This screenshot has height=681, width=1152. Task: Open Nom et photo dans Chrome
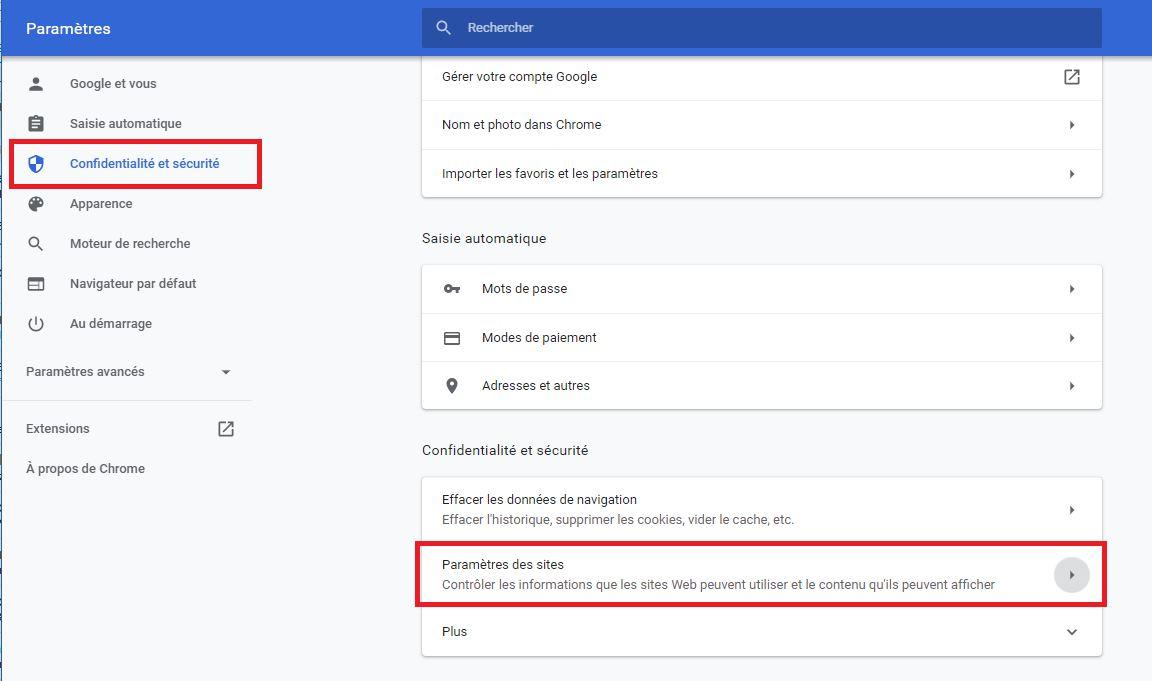762,125
